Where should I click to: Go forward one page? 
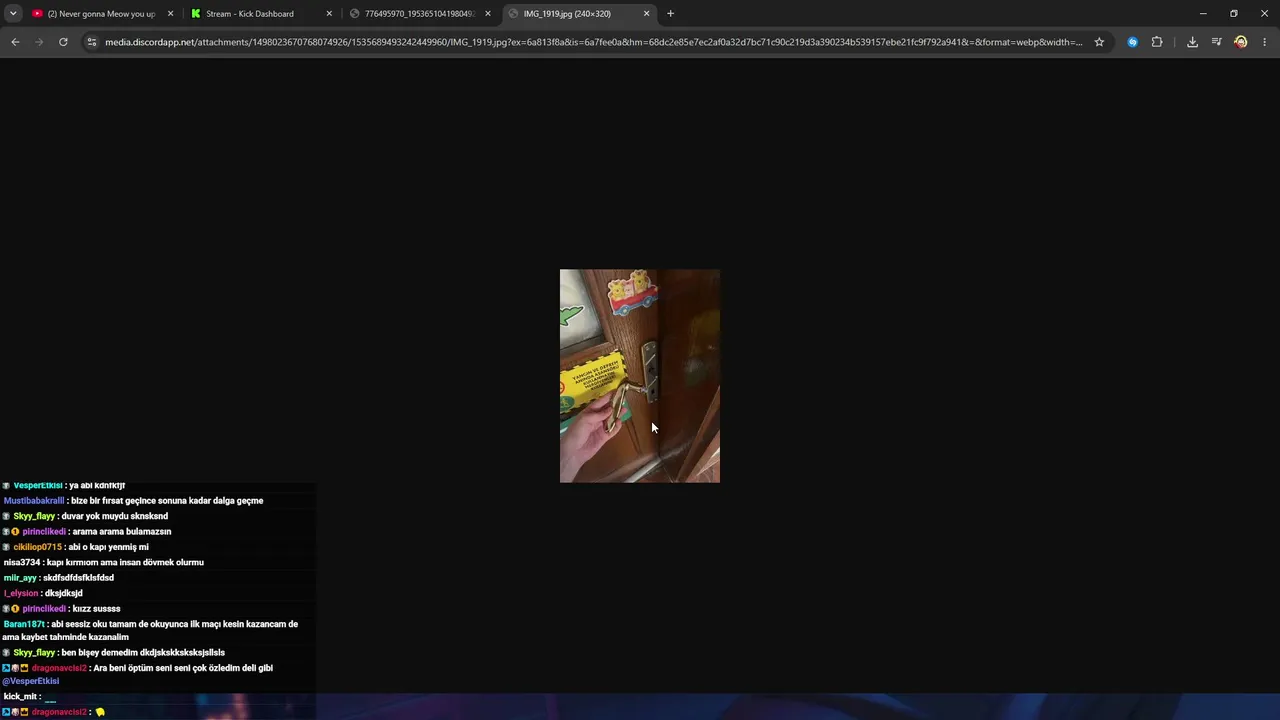pyautogui.click(x=39, y=42)
